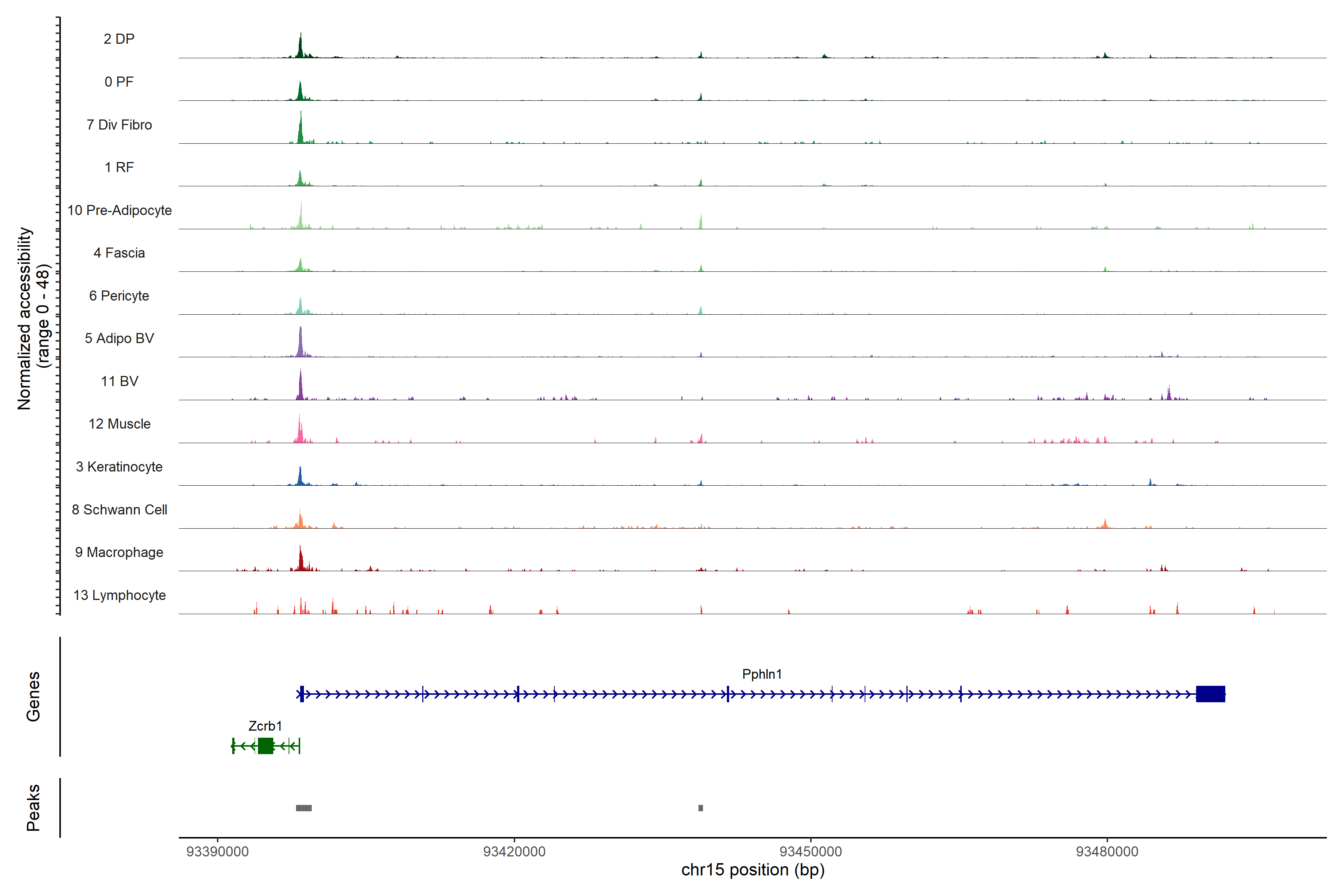Click the green Zcrb1 exon block
This screenshot has height=896, width=1344.
pyautogui.click(x=265, y=746)
